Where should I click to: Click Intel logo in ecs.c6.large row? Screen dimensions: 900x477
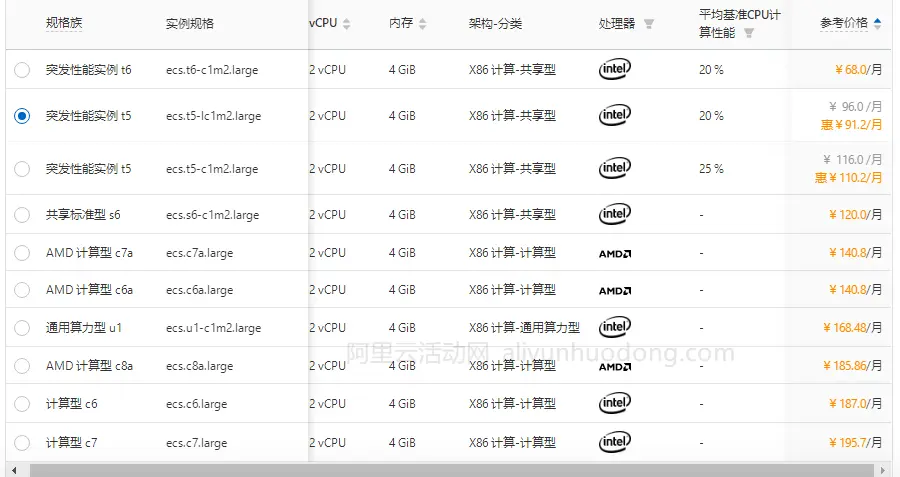coord(615,403)
